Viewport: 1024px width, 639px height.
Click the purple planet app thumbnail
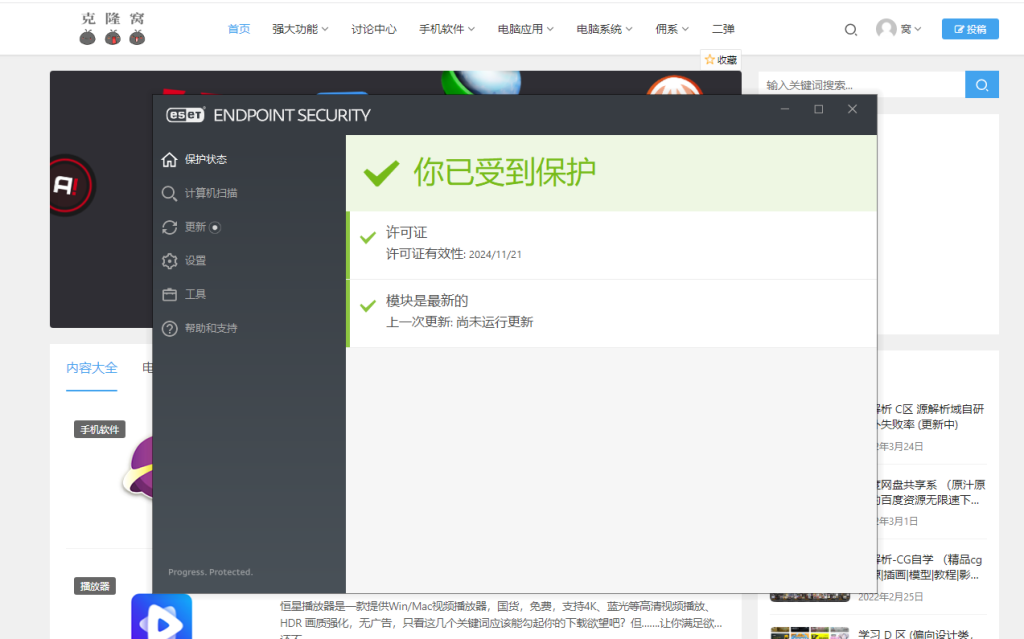point(138,470)
